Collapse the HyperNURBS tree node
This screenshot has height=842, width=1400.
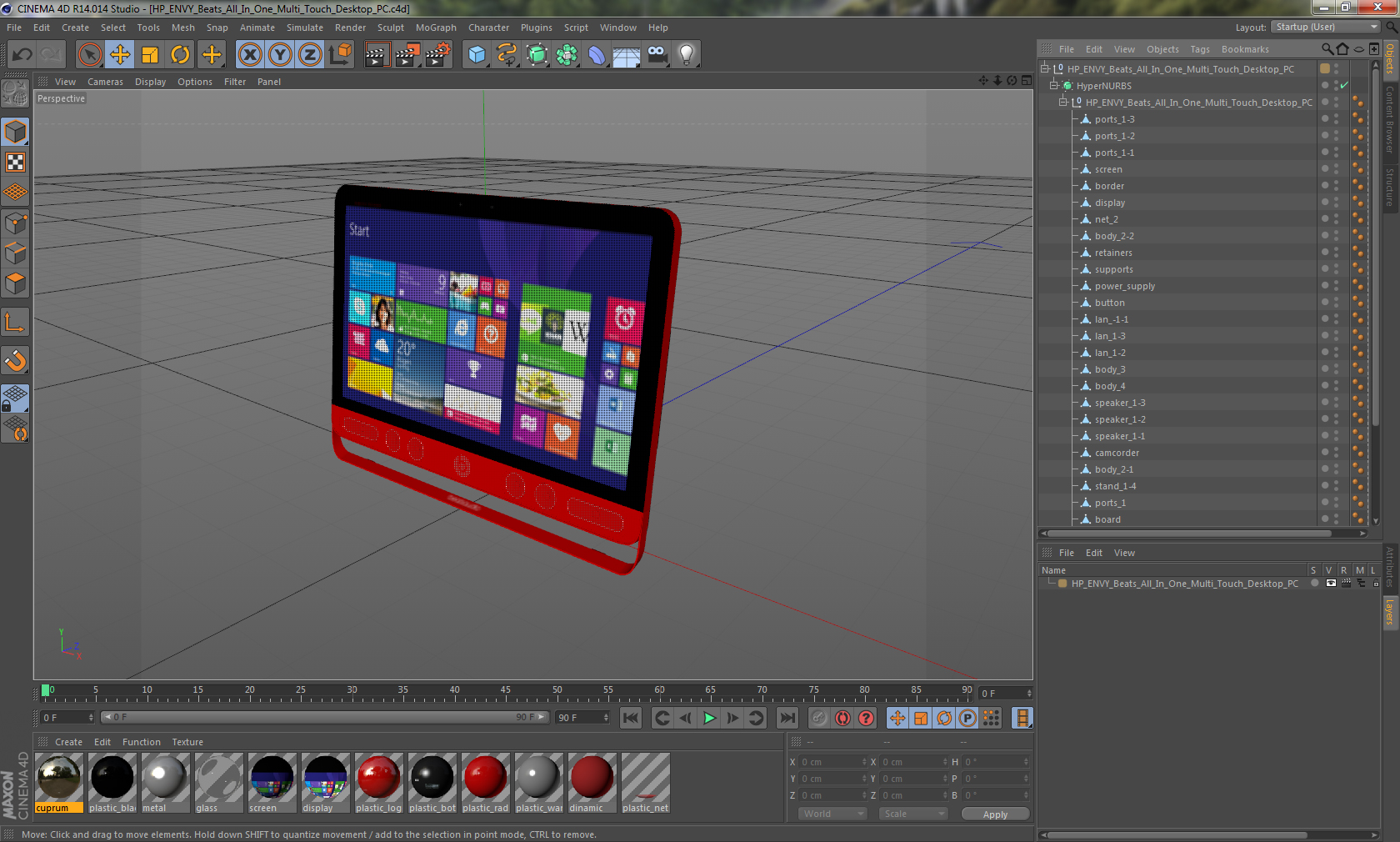[x=1054, y=85]
